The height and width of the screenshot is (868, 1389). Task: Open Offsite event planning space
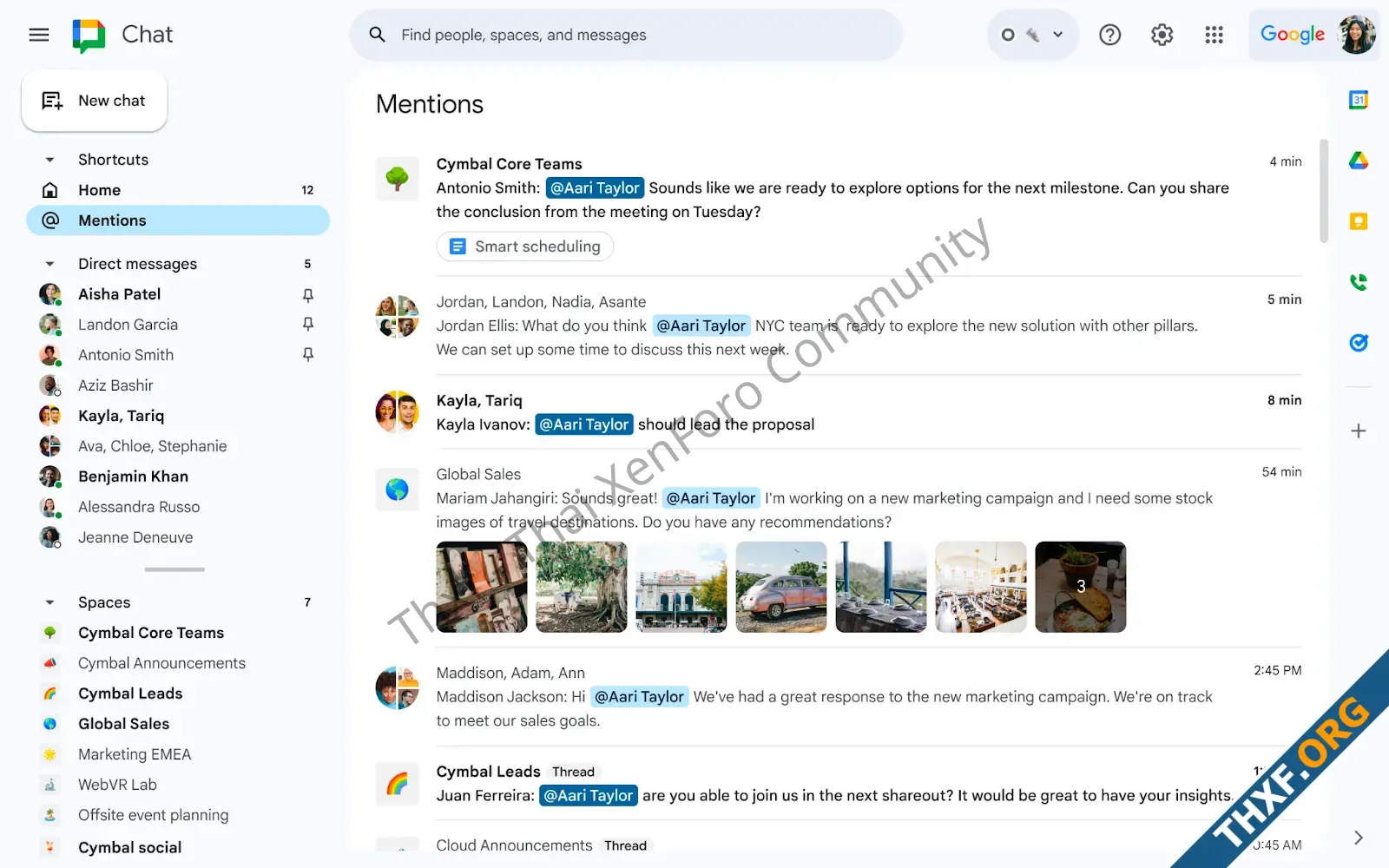[178, 815]
